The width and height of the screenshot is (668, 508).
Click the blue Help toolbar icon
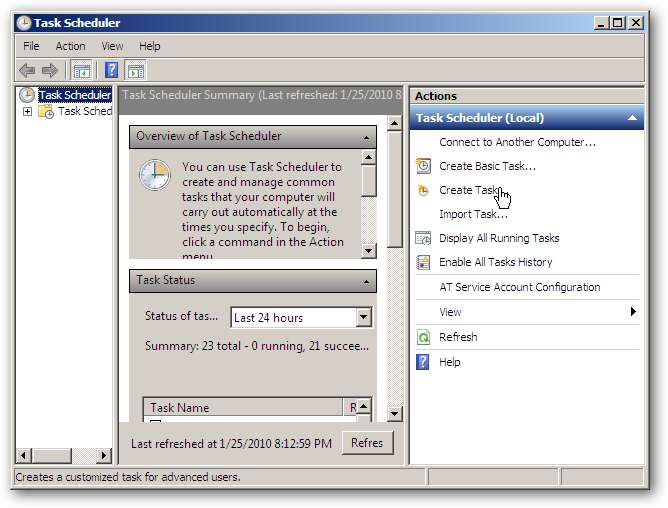pyautogui.click(x=111, y=70)
